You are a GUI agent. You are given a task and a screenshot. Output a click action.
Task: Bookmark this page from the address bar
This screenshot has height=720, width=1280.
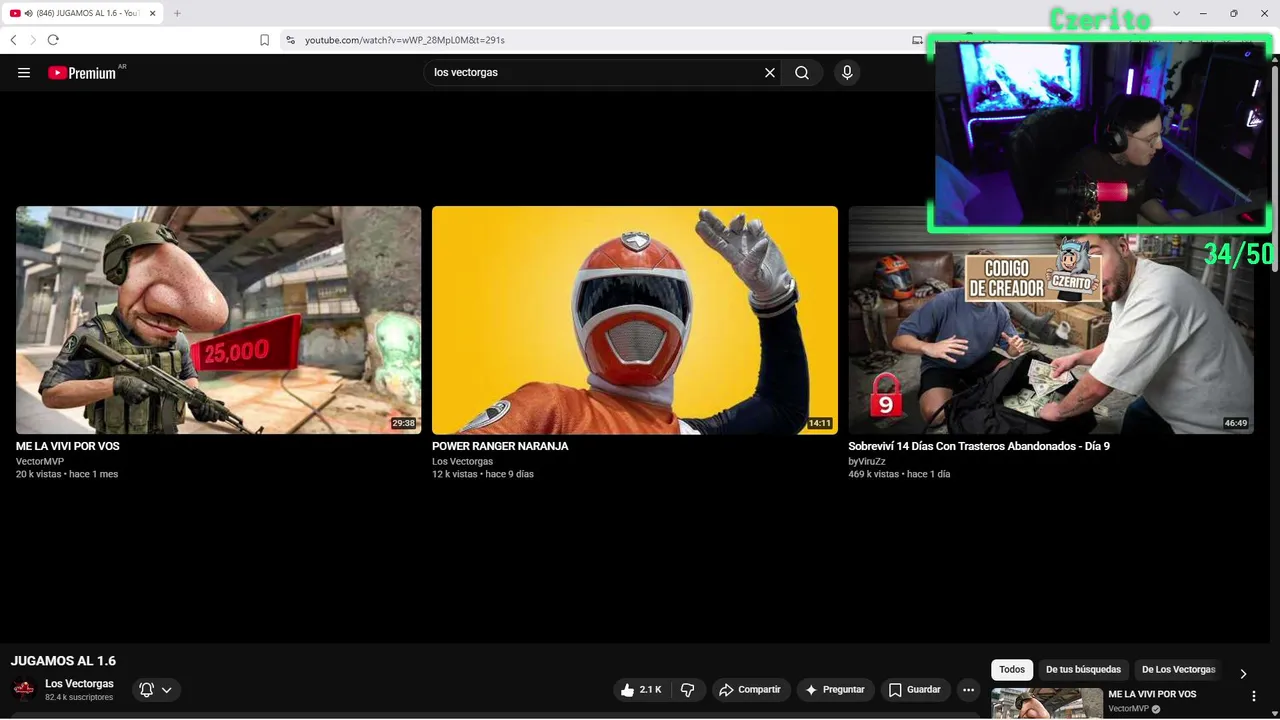264,40
